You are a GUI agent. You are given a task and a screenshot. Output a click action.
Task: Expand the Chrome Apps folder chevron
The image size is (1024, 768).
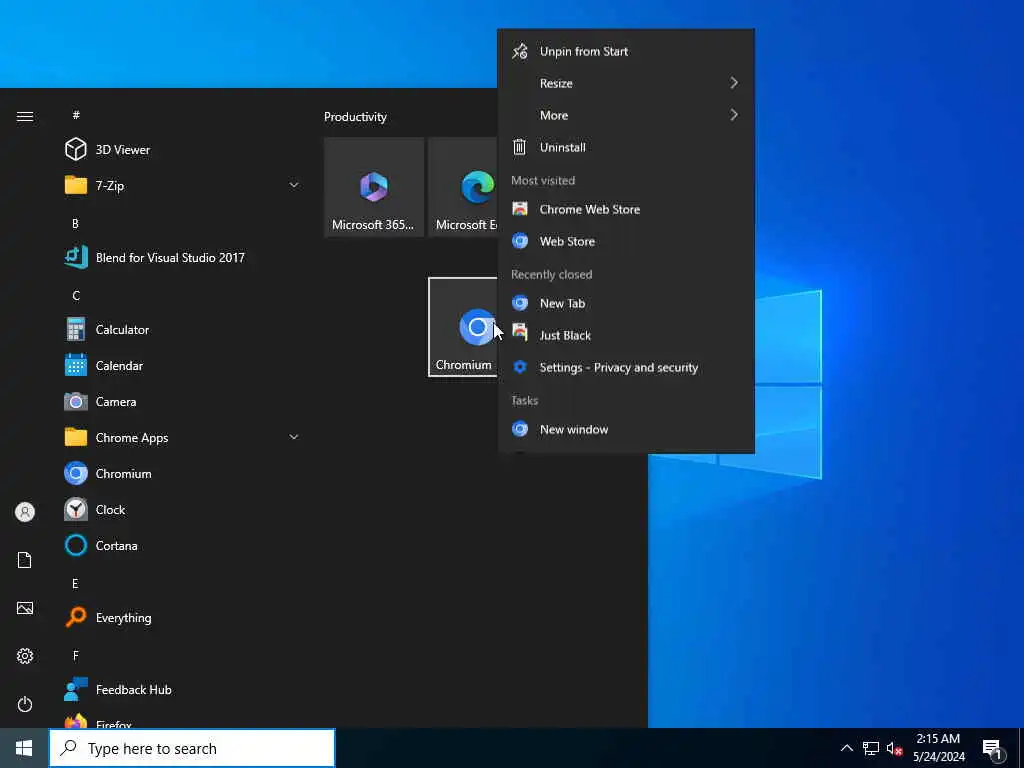[294, 437]
